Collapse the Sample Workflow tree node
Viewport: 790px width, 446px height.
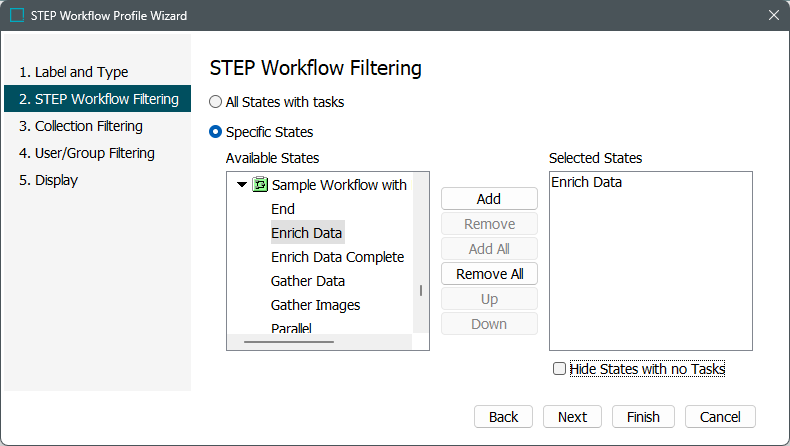242,185
